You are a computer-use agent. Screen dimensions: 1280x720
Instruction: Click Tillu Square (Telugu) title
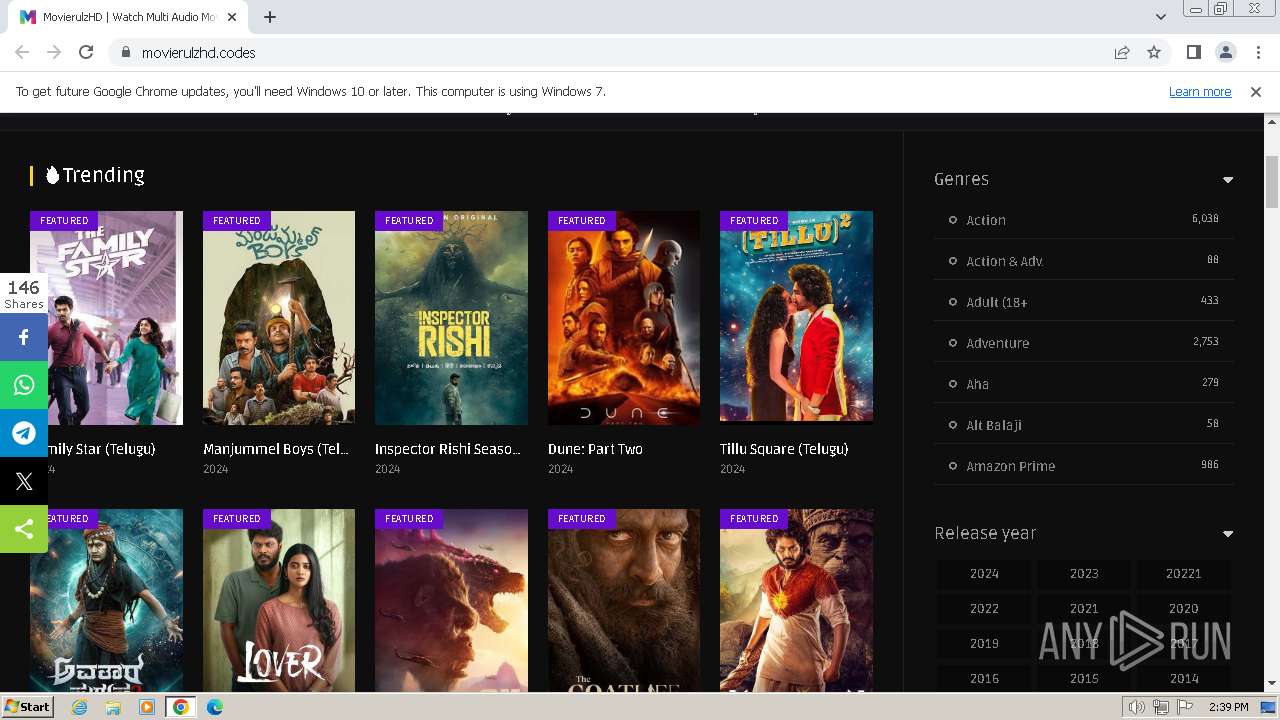click(x=784, y=449)
